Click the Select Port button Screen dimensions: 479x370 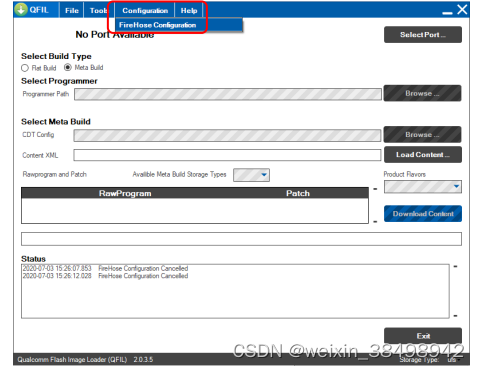(423, 35)
